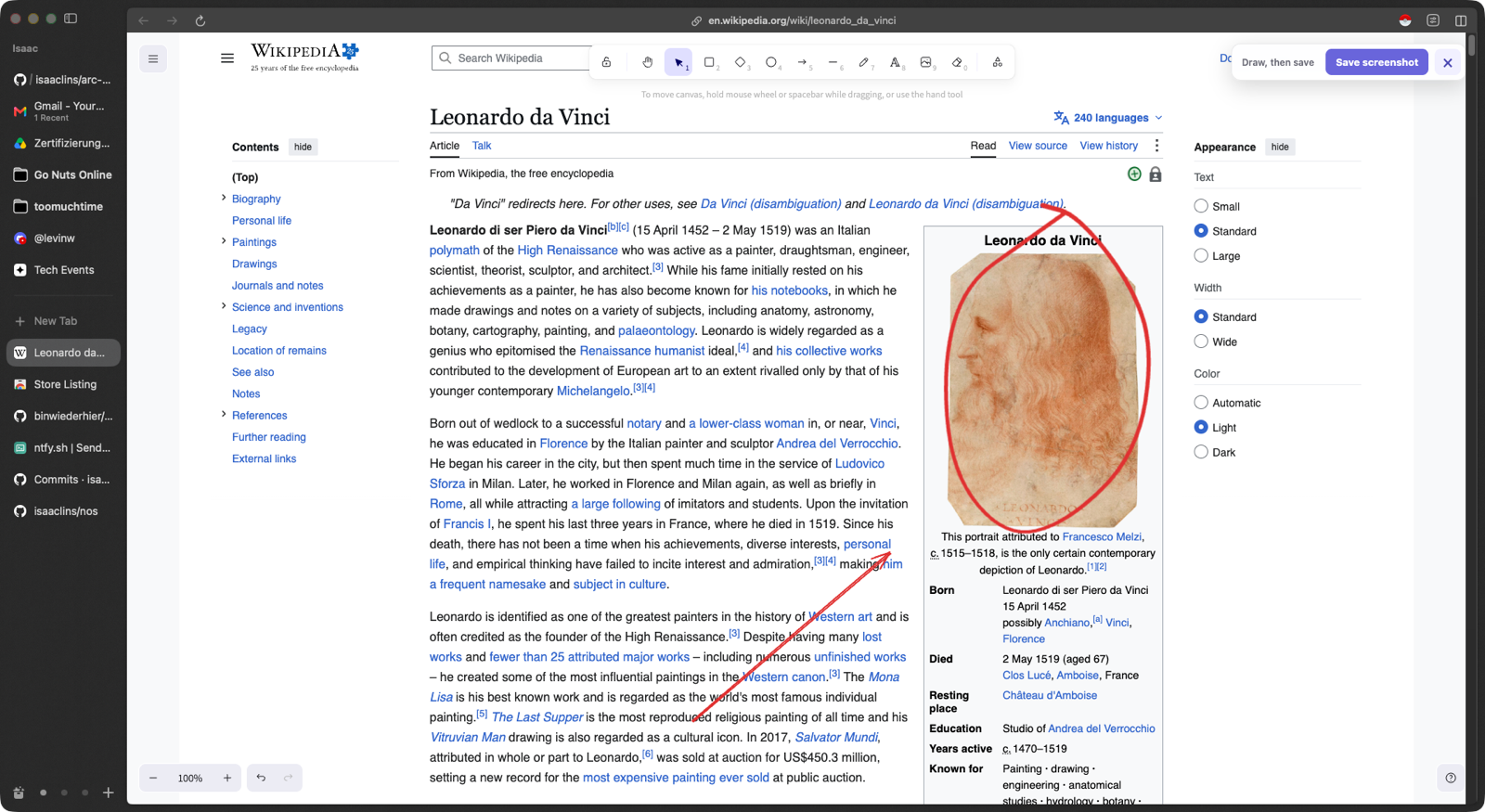Open Wikipedia main menu icon
The width and height of the screenshot is (1485, 812).
click(227, 58)
